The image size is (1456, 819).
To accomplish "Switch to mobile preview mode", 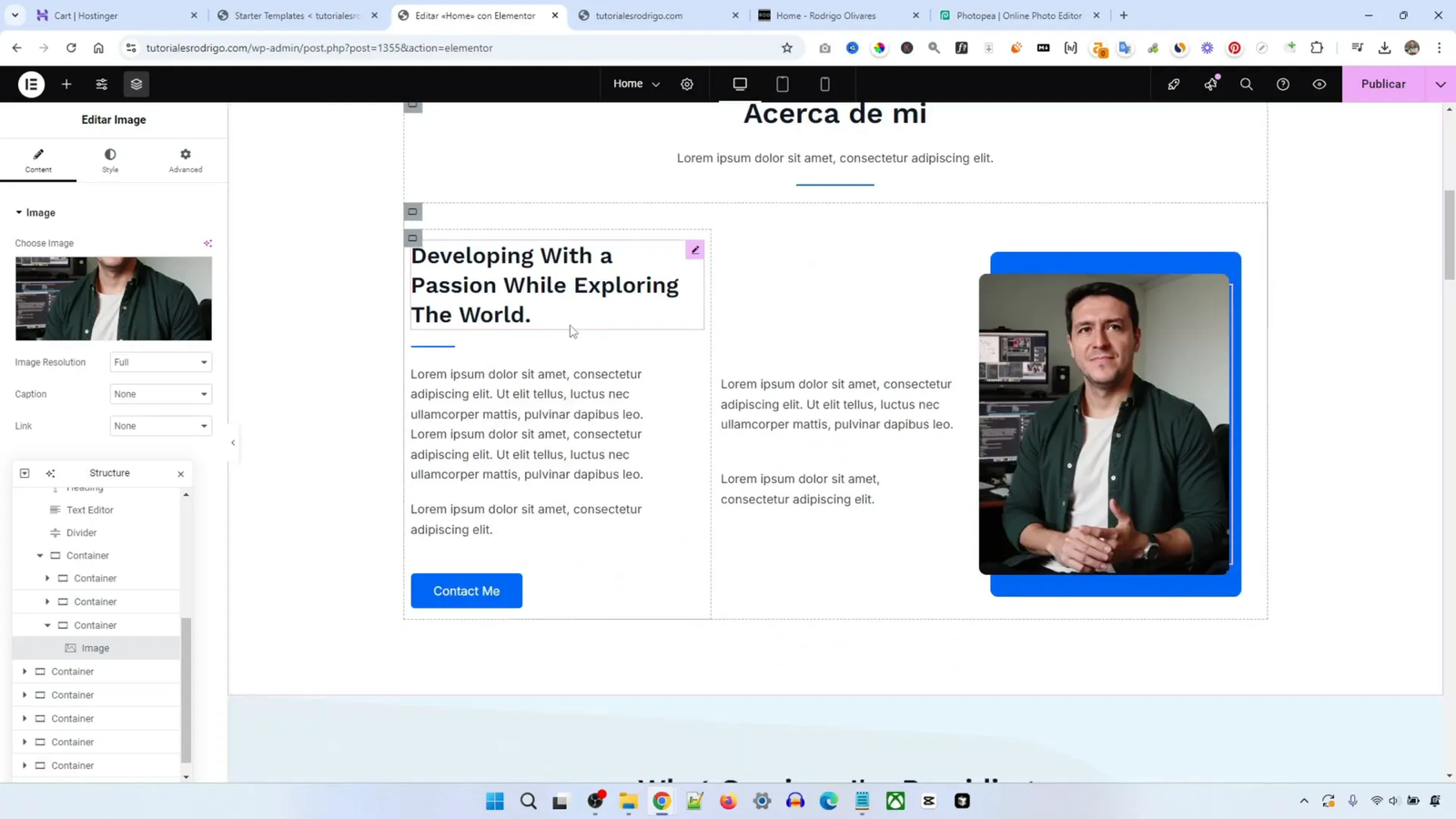I will [x=824, y=84].
